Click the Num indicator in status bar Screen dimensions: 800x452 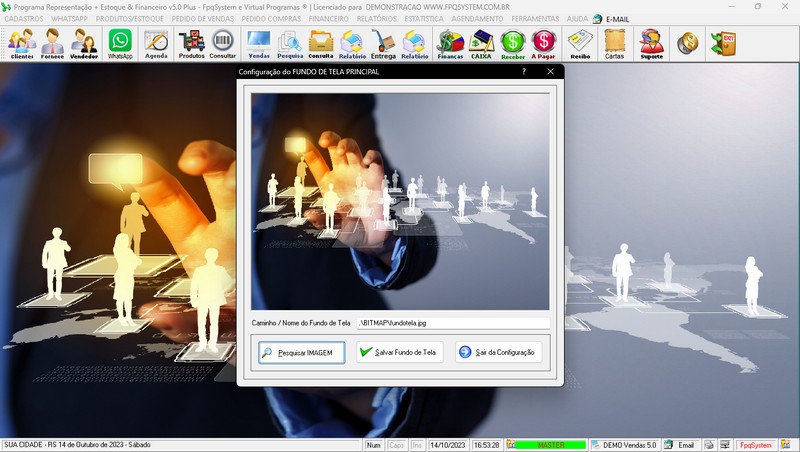pos(373,445)
